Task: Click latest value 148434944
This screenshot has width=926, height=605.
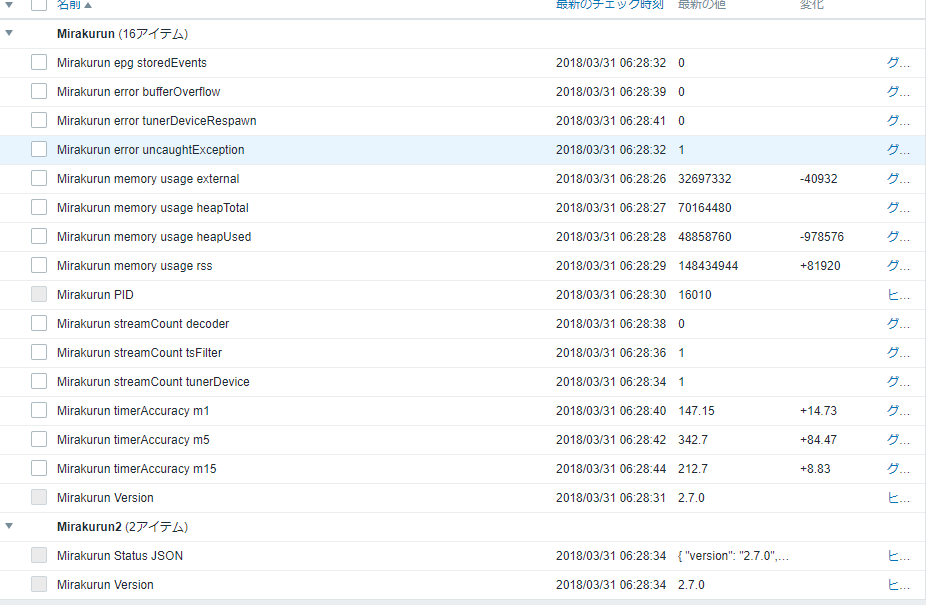Action: (708, 265)
